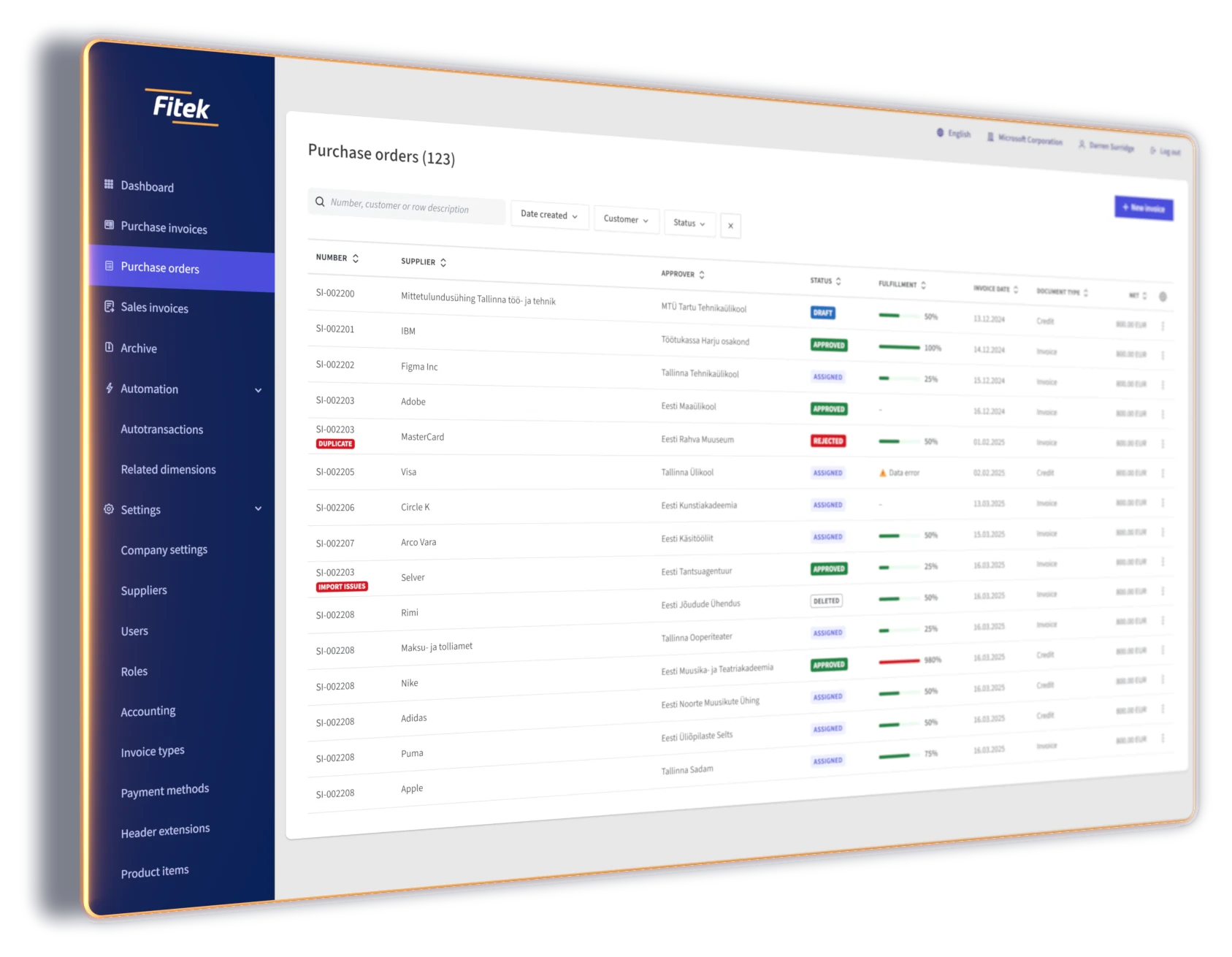The image size is (1232, 957).
Task: Open row actions menu for MasterCard row
Action: tap(1163, 444)
